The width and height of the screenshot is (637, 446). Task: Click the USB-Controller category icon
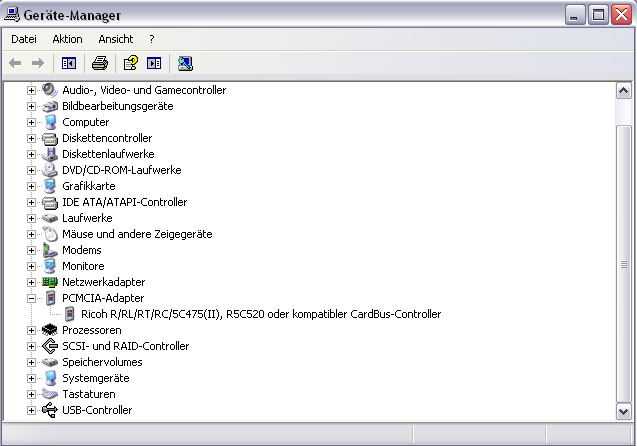click(51, 410)
